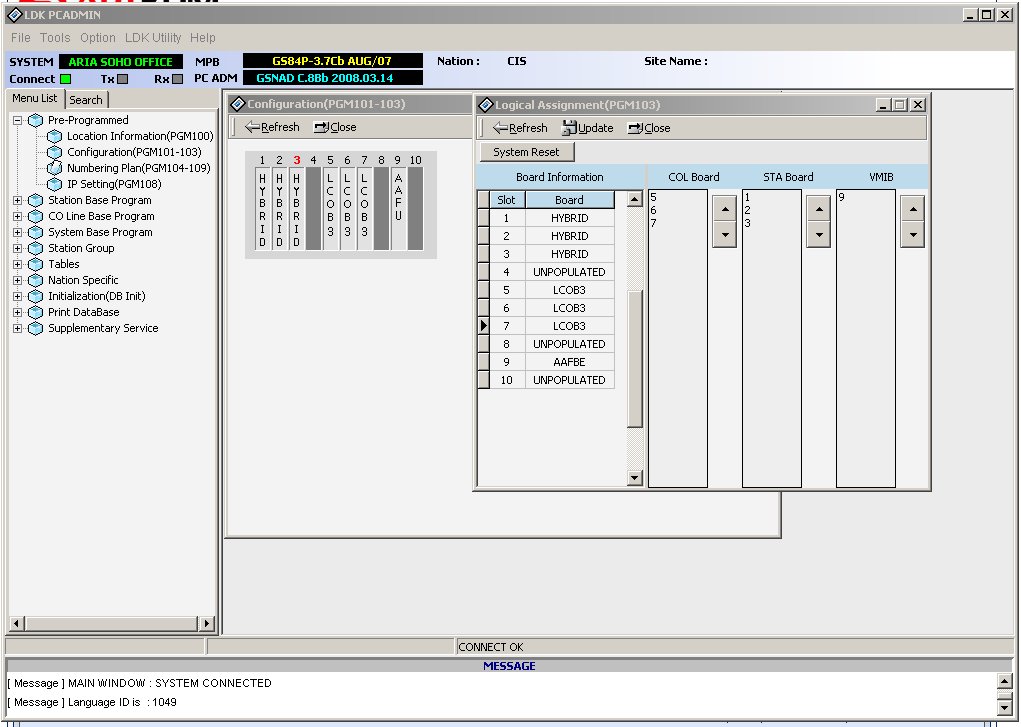This screenshot has width=1021, height=727.
Task: Click the Tx status indicator
Action: [122, 79]
